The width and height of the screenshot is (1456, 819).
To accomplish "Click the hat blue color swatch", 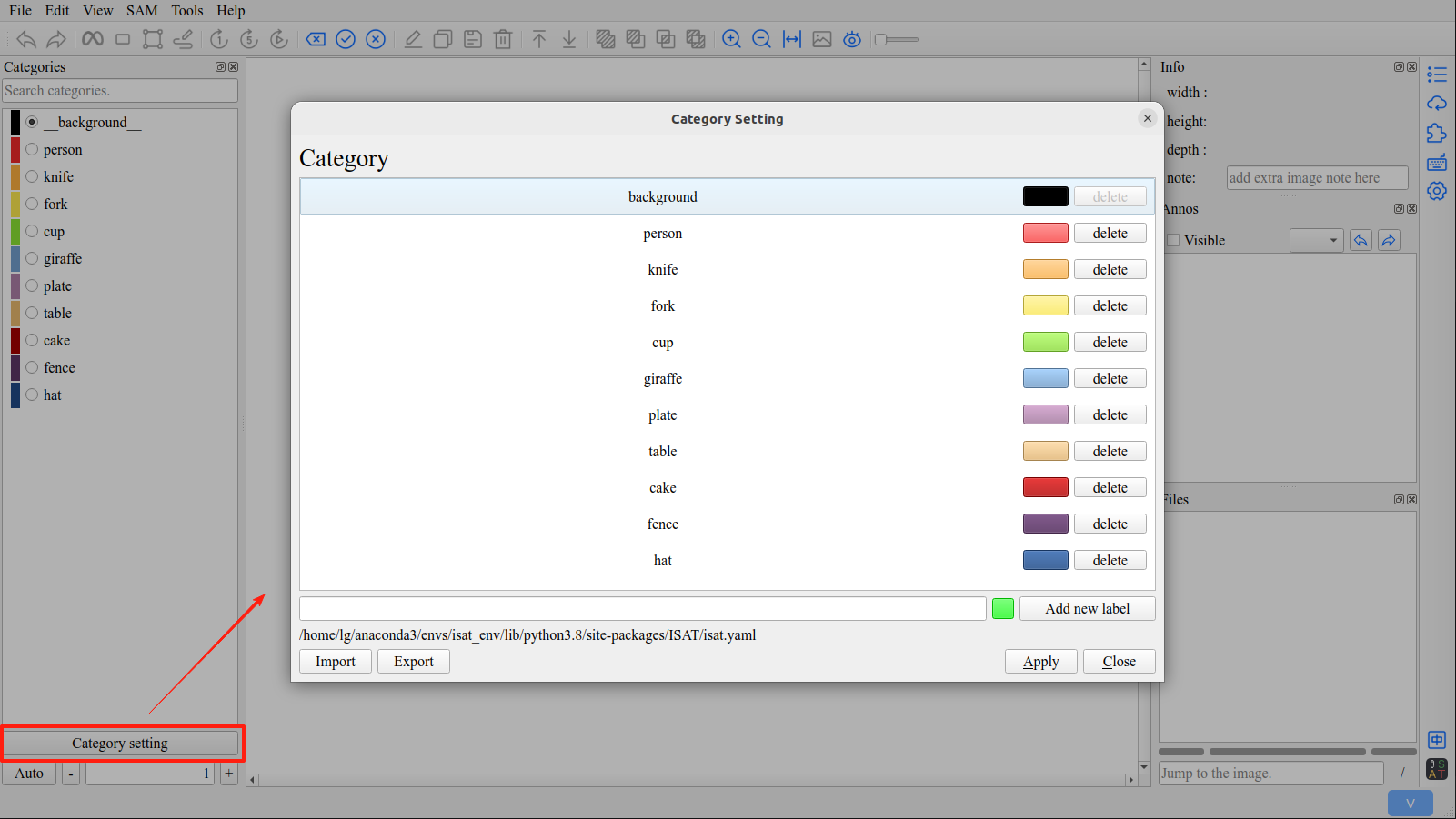I will pyautogui.click(x=1045, y=560).
